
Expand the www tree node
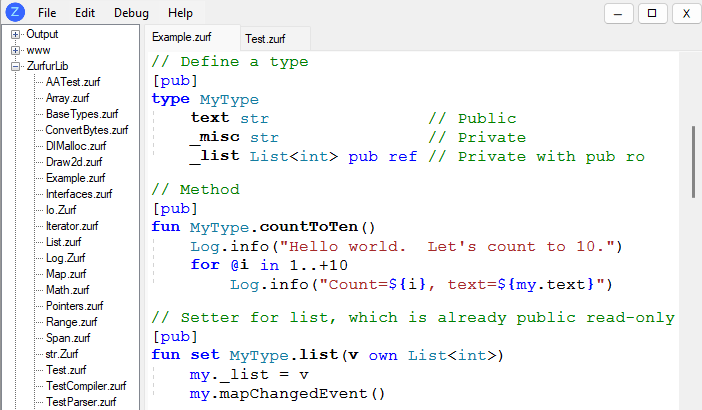tap(15, 51)
